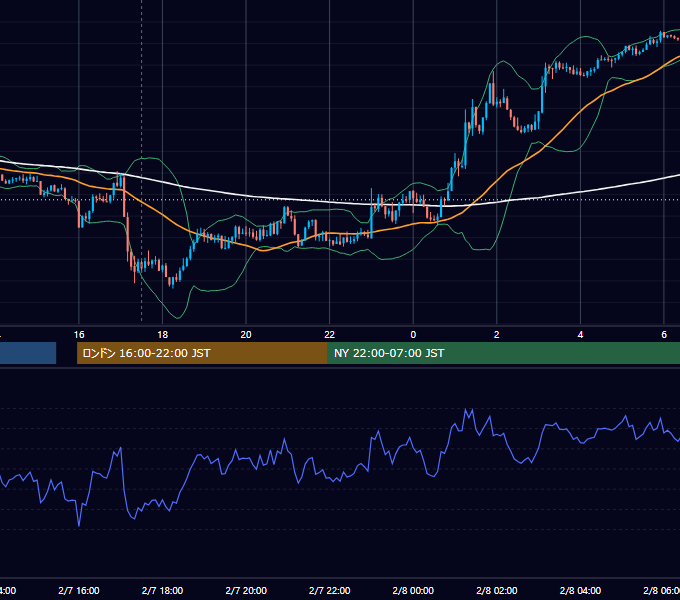Click the blue session bar before London
Viewport: 680px width, 600px height.
[28, 353]
